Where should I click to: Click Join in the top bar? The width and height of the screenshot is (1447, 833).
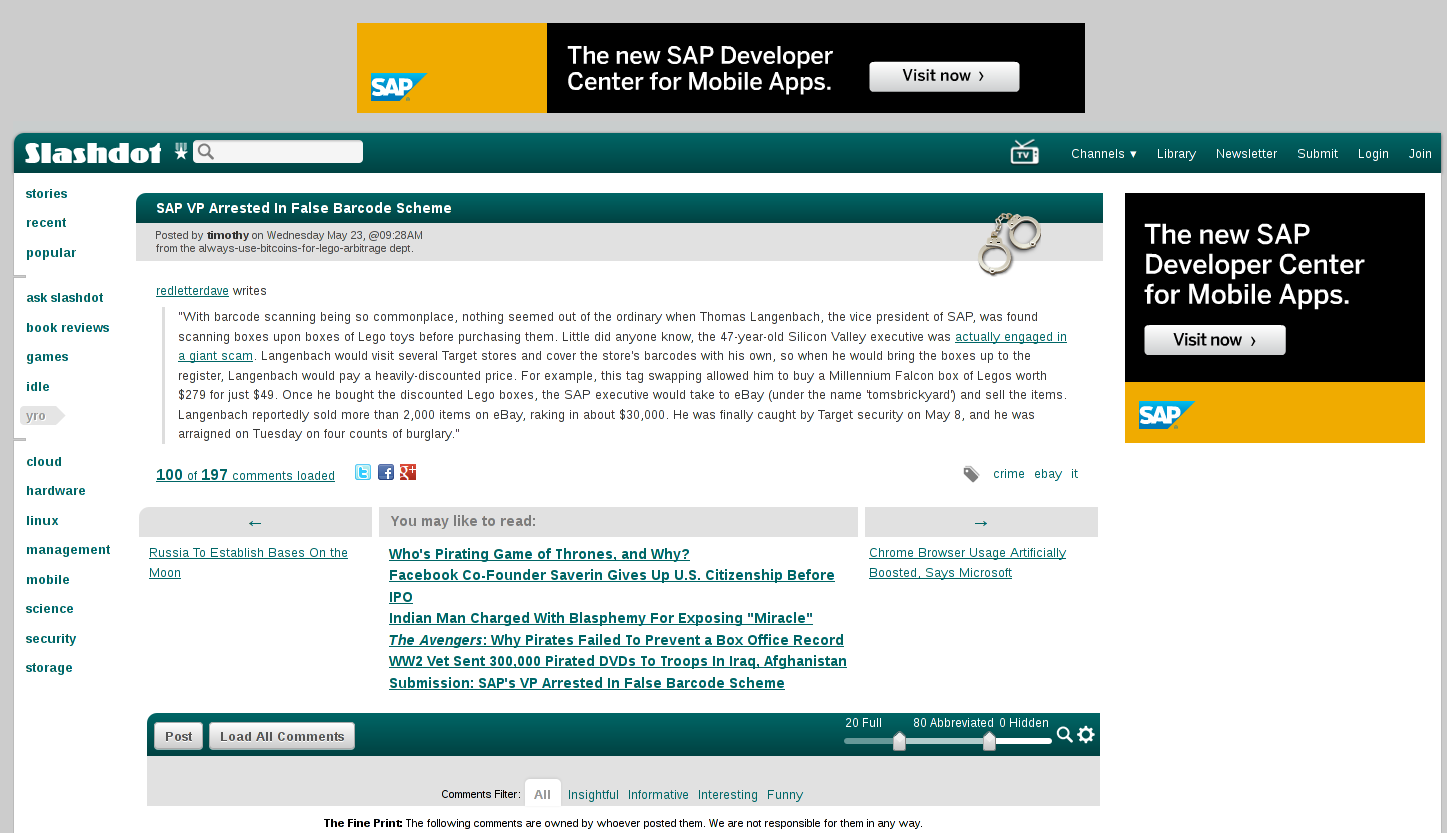coord(1420,154)
